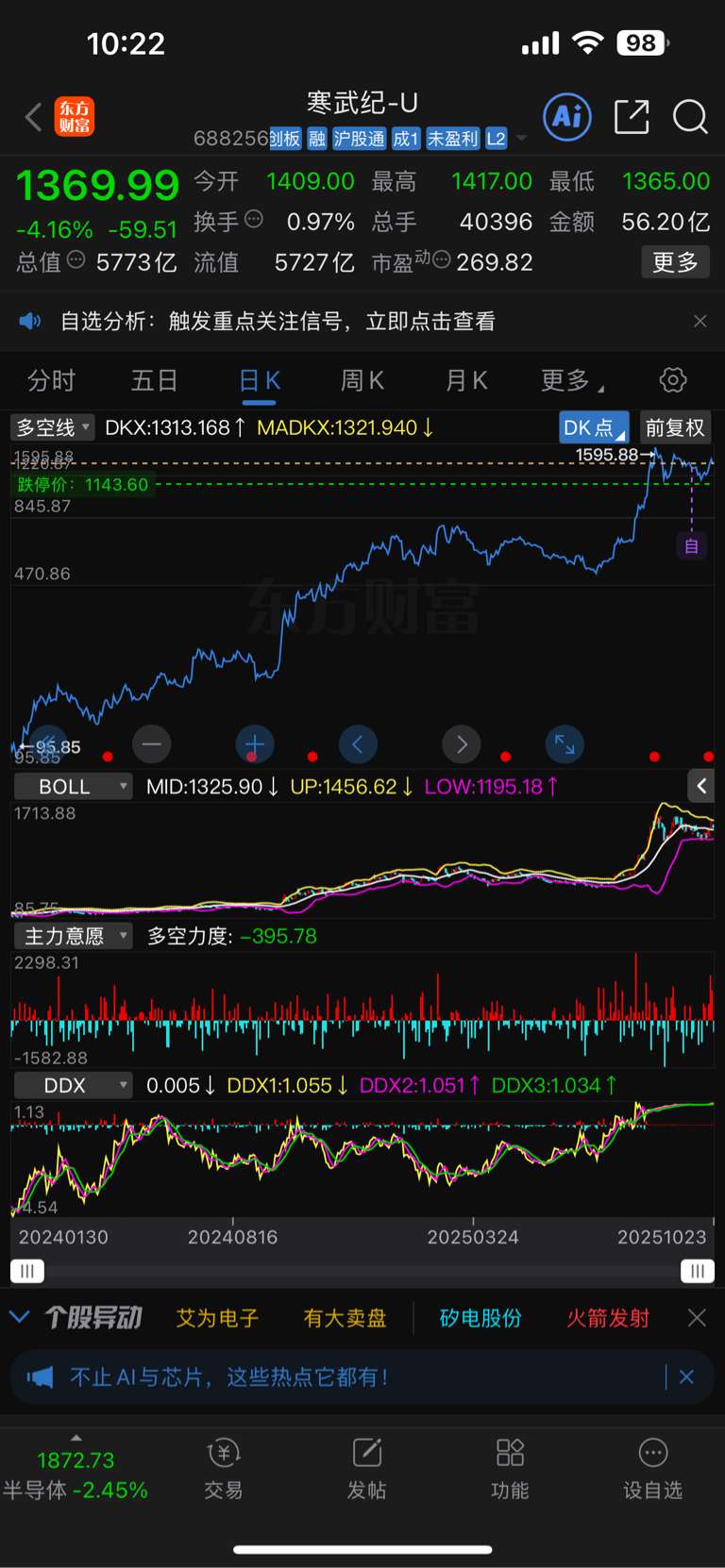Open the AI assistant icon
725x1568 pixels.
click(567, 117)
